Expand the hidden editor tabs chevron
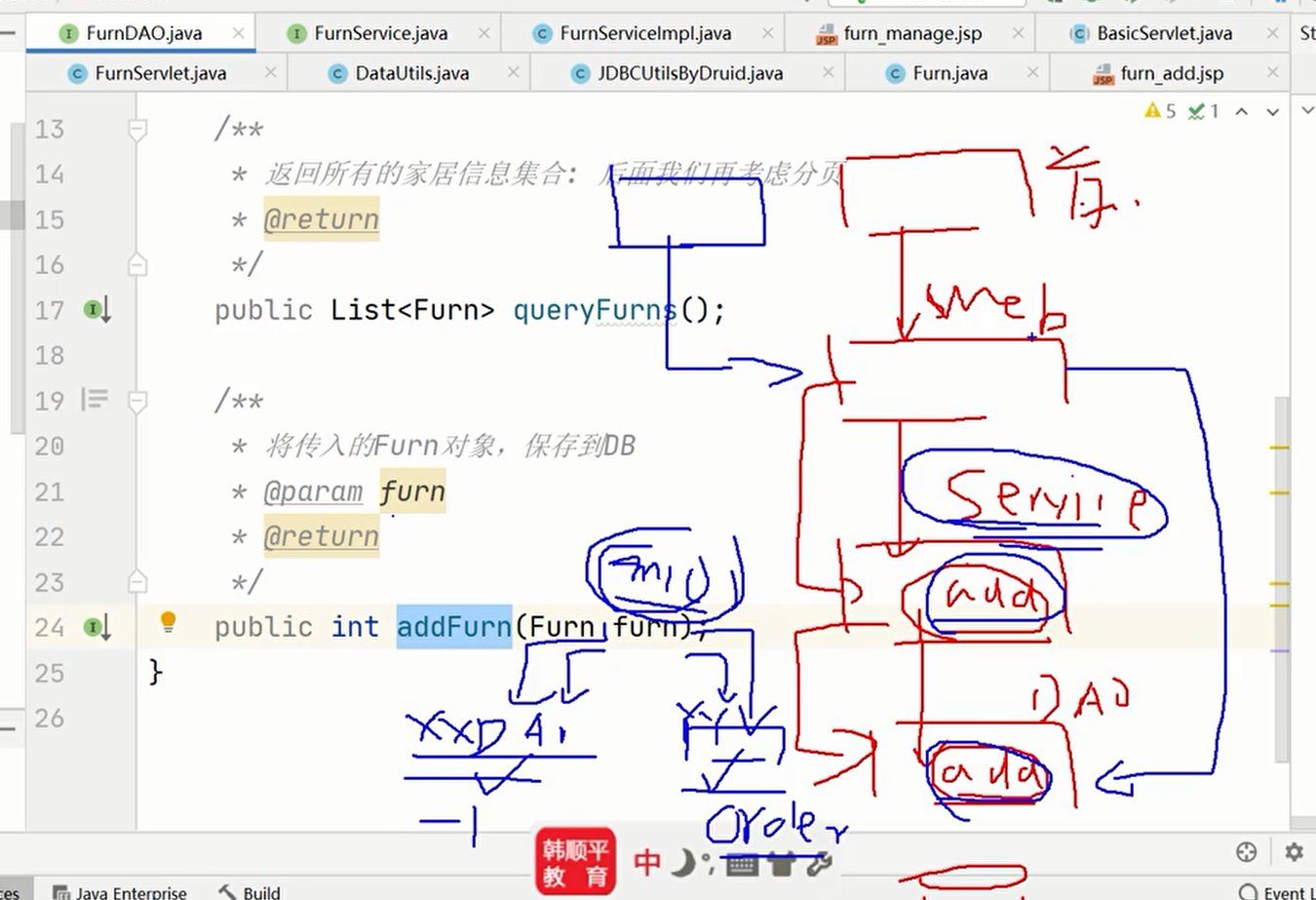The height and width of the screenshot is (900, 1316). [x=1307, y=110]
